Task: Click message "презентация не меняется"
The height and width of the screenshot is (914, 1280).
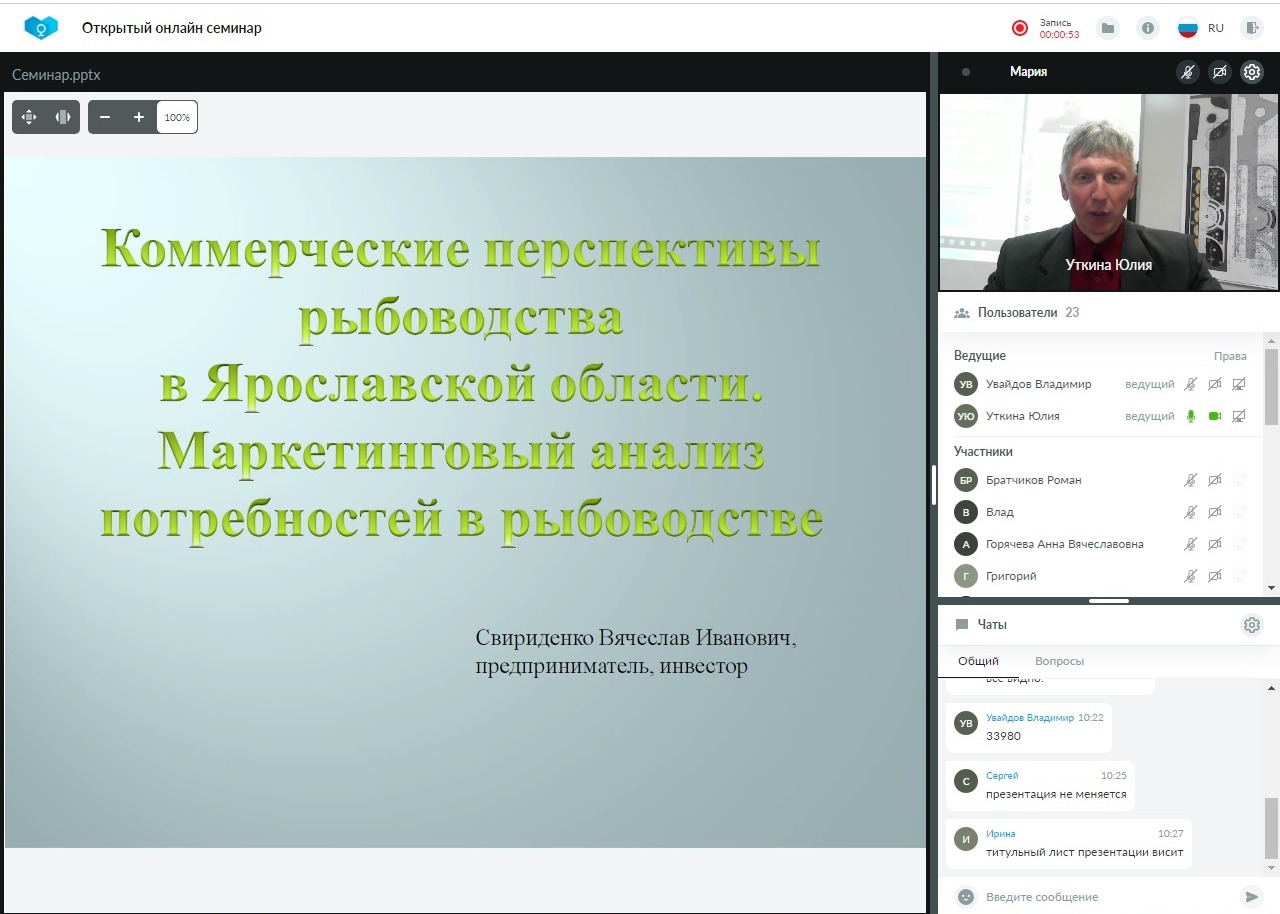Action: point(1056,794)
